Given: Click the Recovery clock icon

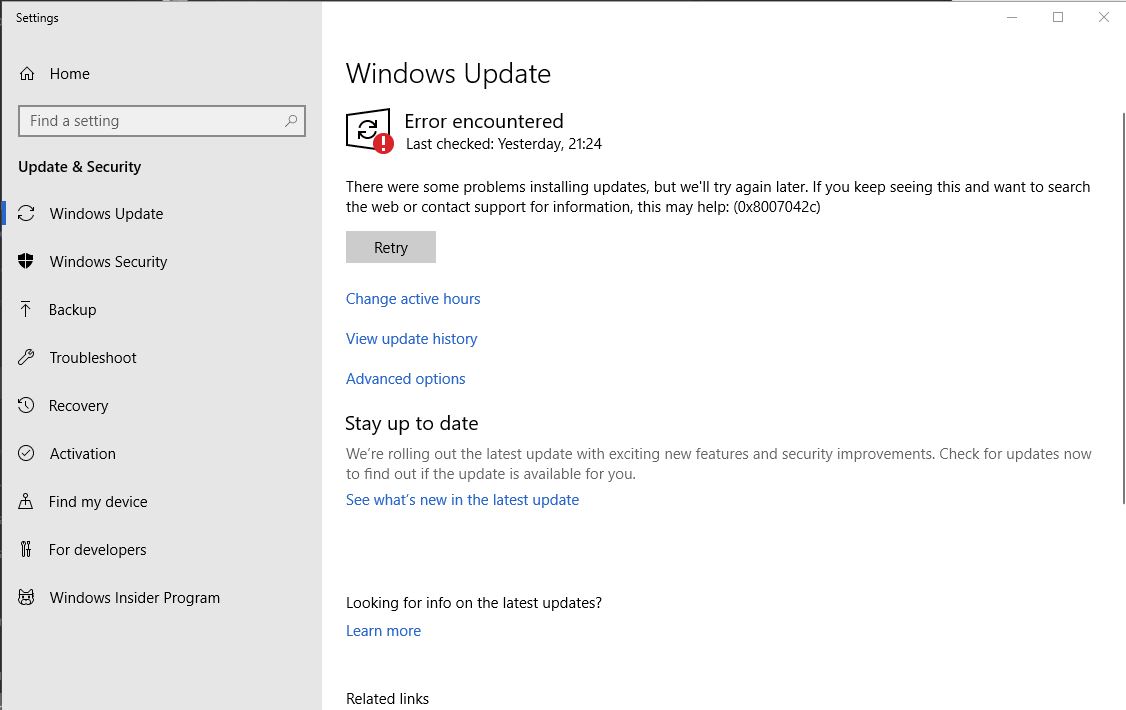Looking at the screenshot, I should (x=26, y=406).
